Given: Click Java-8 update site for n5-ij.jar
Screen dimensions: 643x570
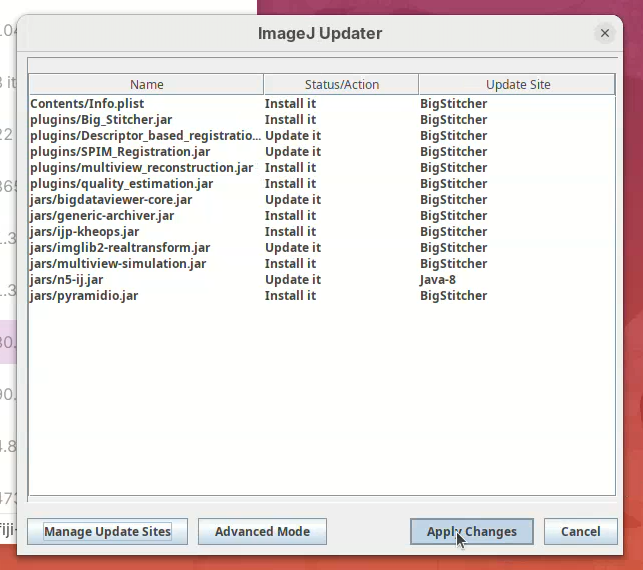Looking at the screenshot, I should point(437,279).
